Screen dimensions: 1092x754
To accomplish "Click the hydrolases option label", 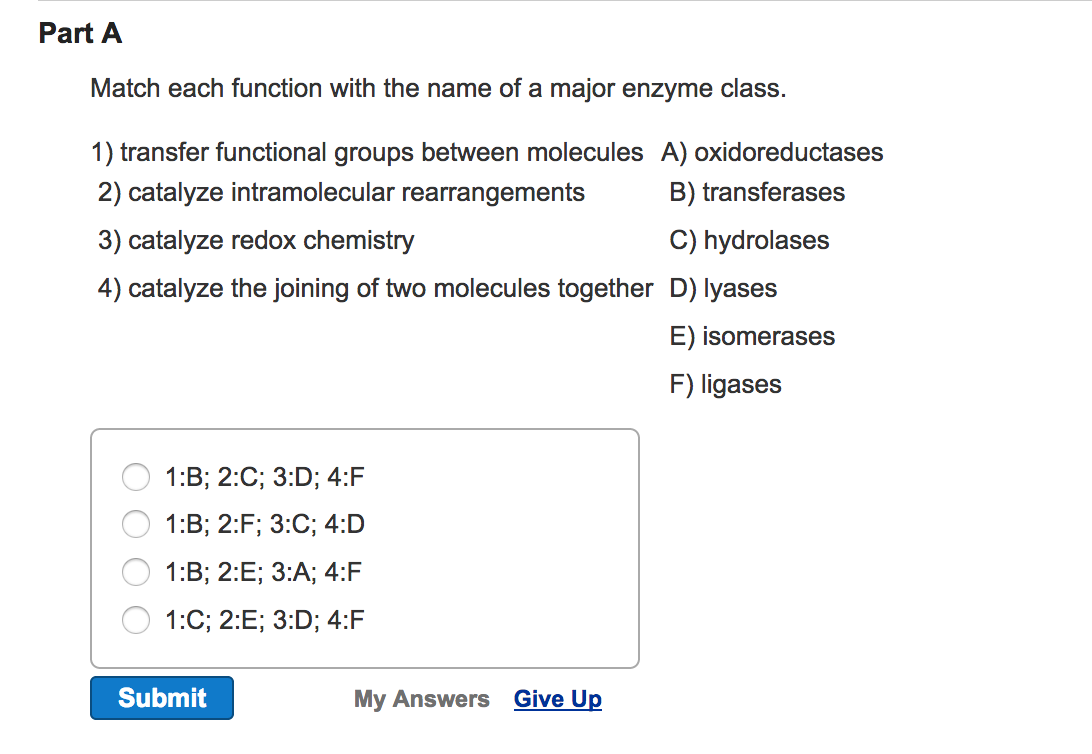I will (x=749, y=240).
